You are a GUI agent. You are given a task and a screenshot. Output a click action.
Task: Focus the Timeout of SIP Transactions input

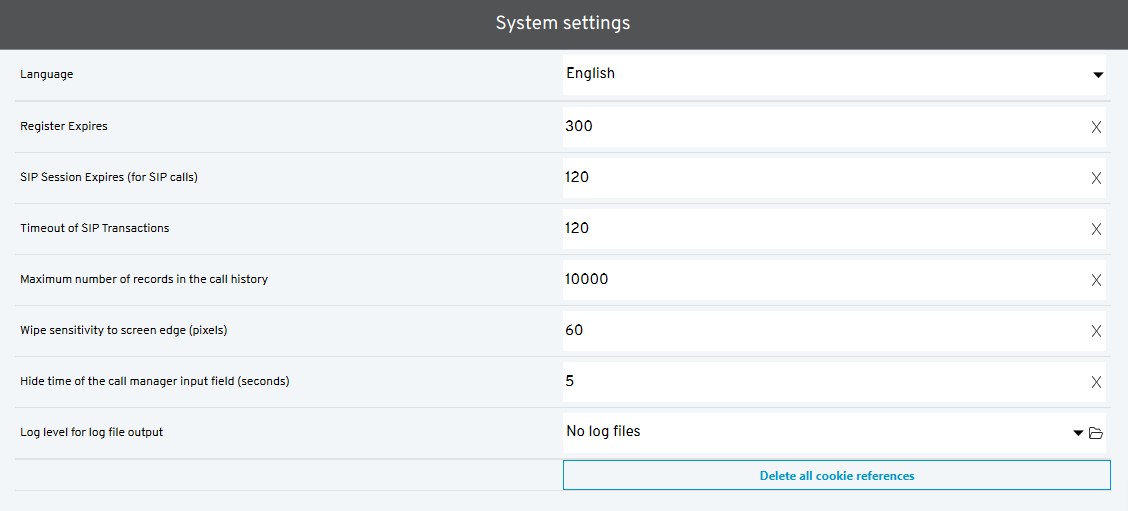pyautogui.click(x=820, y=229)
